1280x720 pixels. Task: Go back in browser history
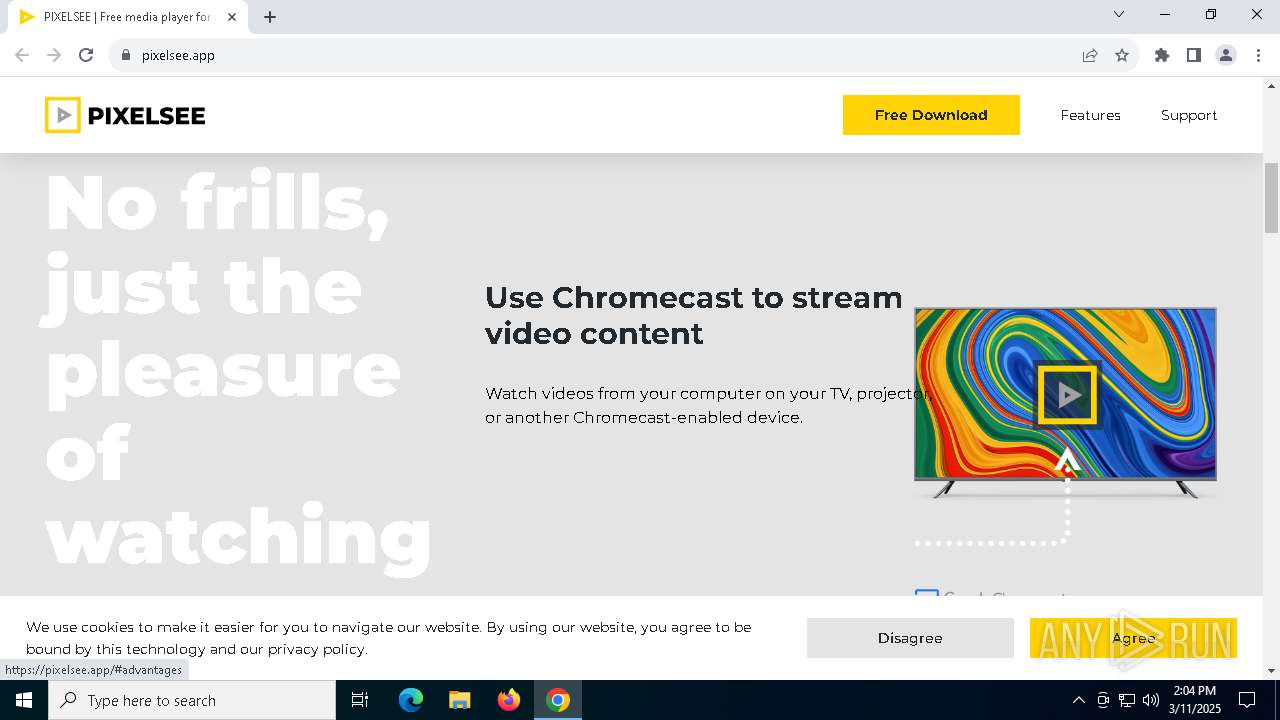coord(22,55)
